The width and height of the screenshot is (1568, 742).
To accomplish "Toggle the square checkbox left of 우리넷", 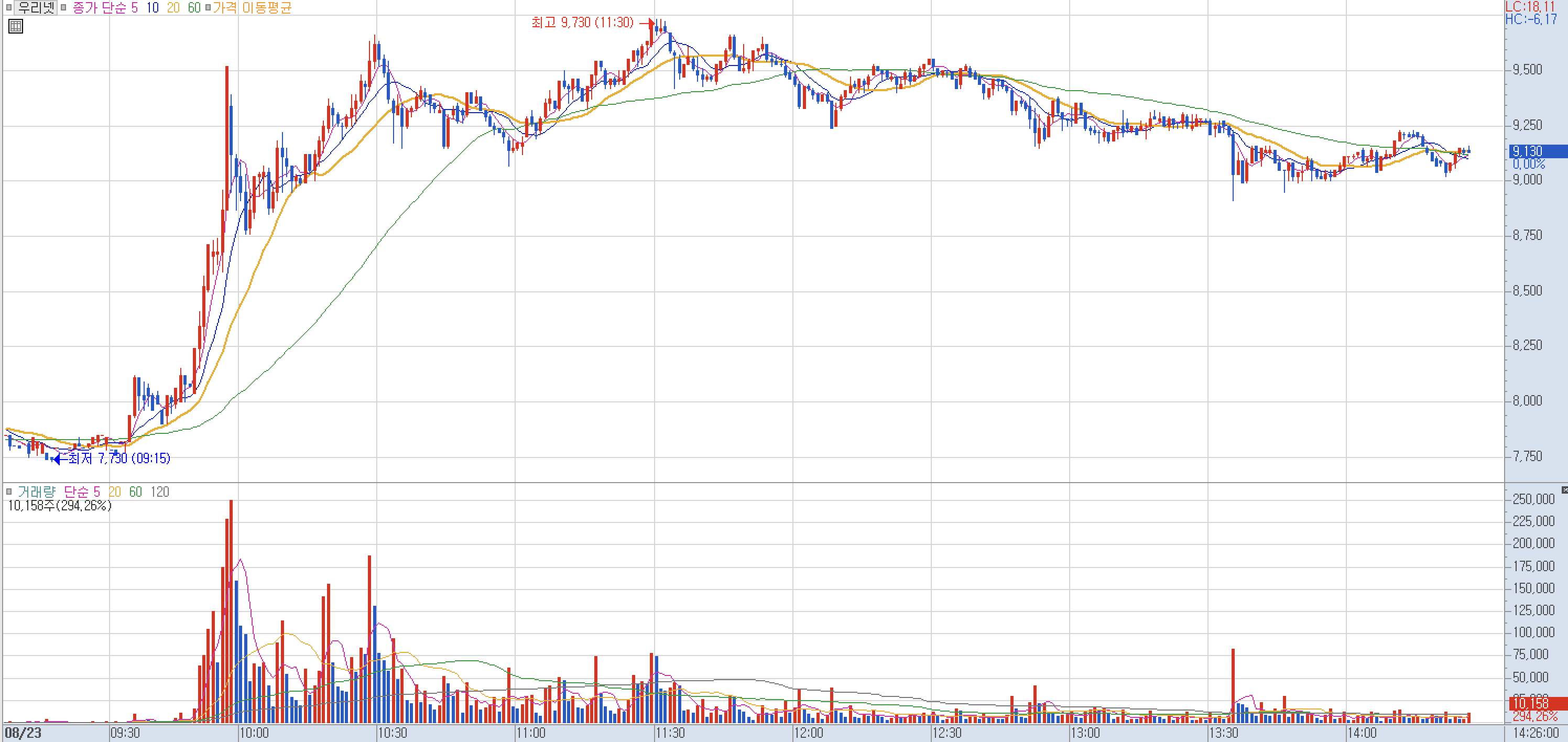I will [x=8, y=7].
